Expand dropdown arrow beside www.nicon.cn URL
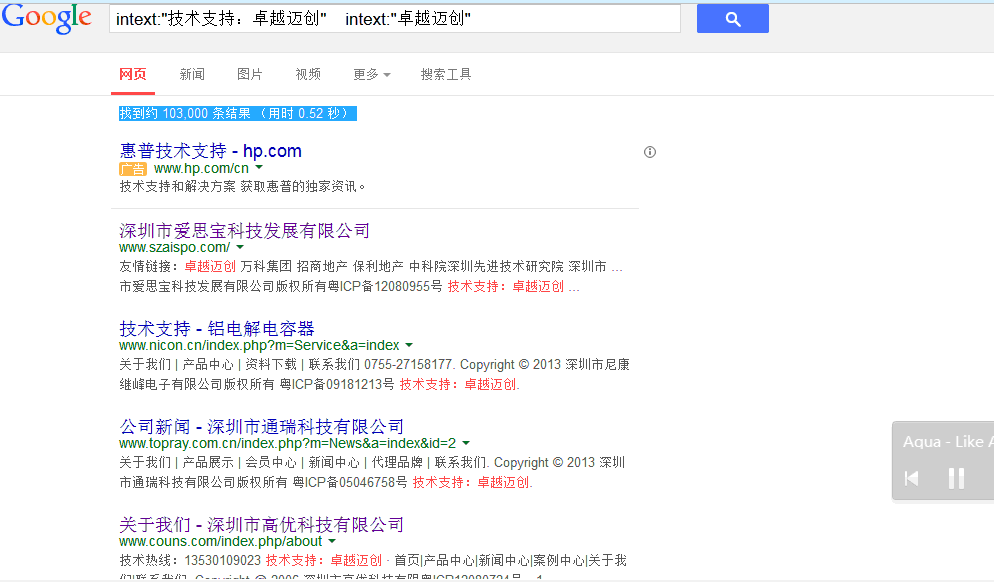994x582 pixels. pos(409,346)
